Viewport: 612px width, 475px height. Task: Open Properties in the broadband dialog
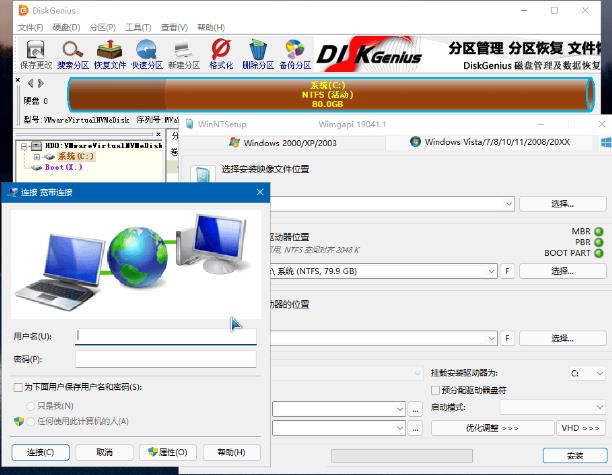[x=168, y=452]
